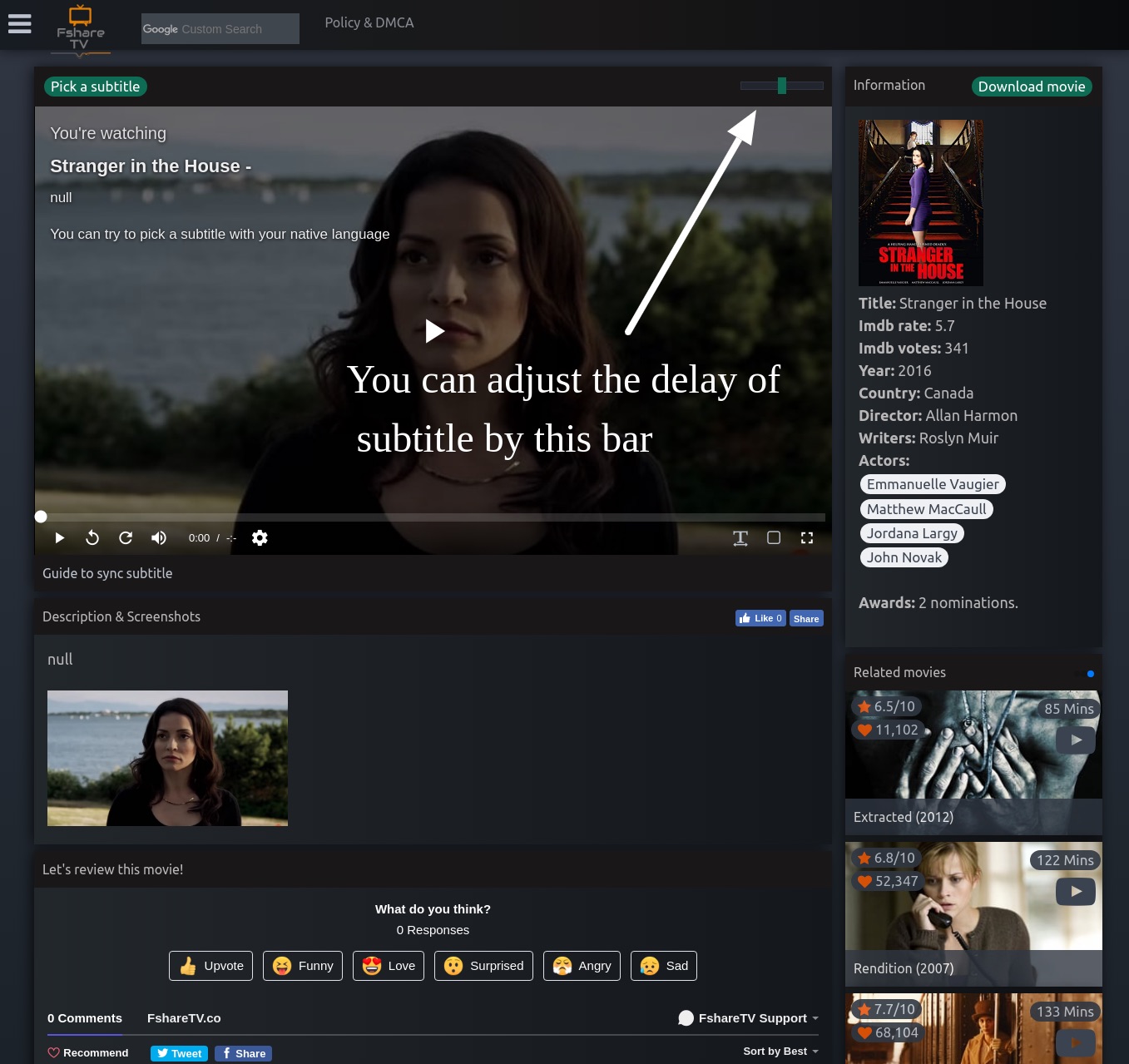Open player settings gear

tap(260, 538)
